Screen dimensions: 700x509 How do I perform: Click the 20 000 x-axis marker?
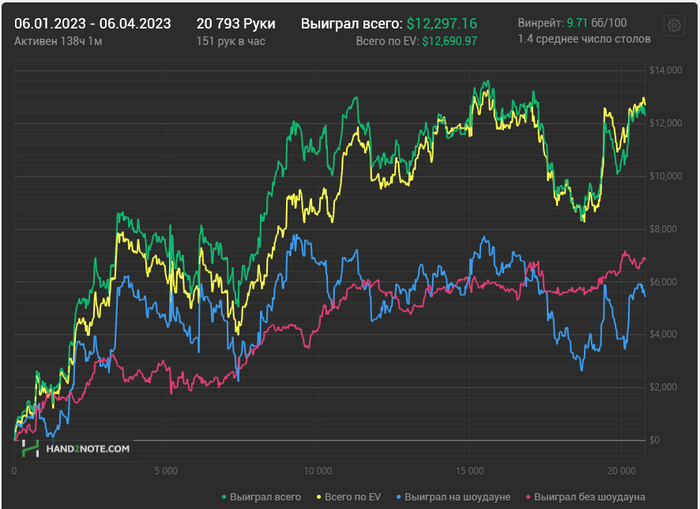621,471
